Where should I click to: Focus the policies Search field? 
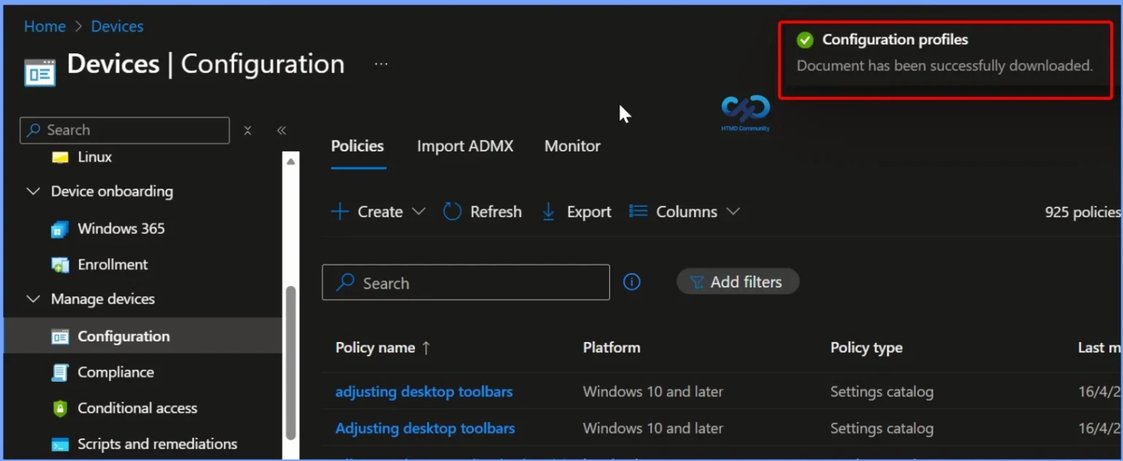[466, 283]
